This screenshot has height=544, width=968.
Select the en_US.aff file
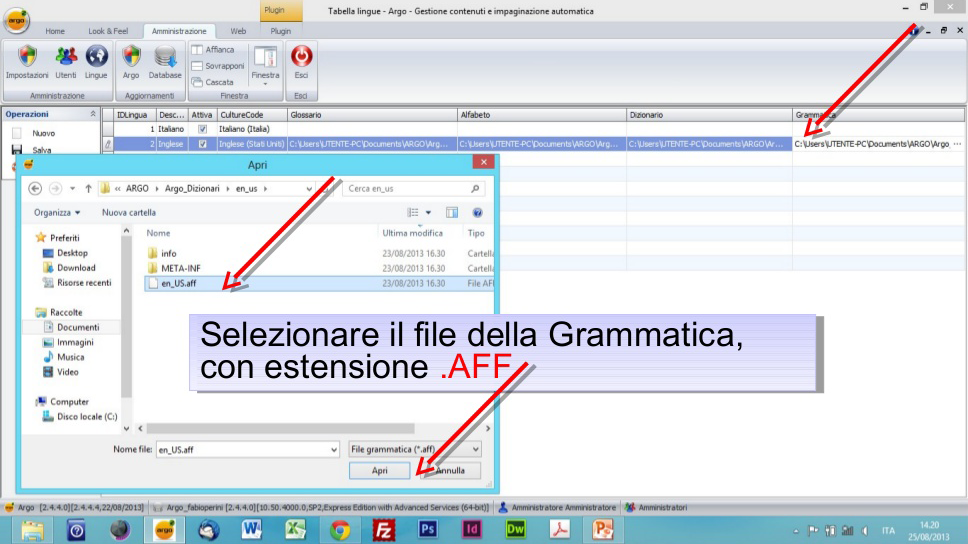tap(178, 283)
